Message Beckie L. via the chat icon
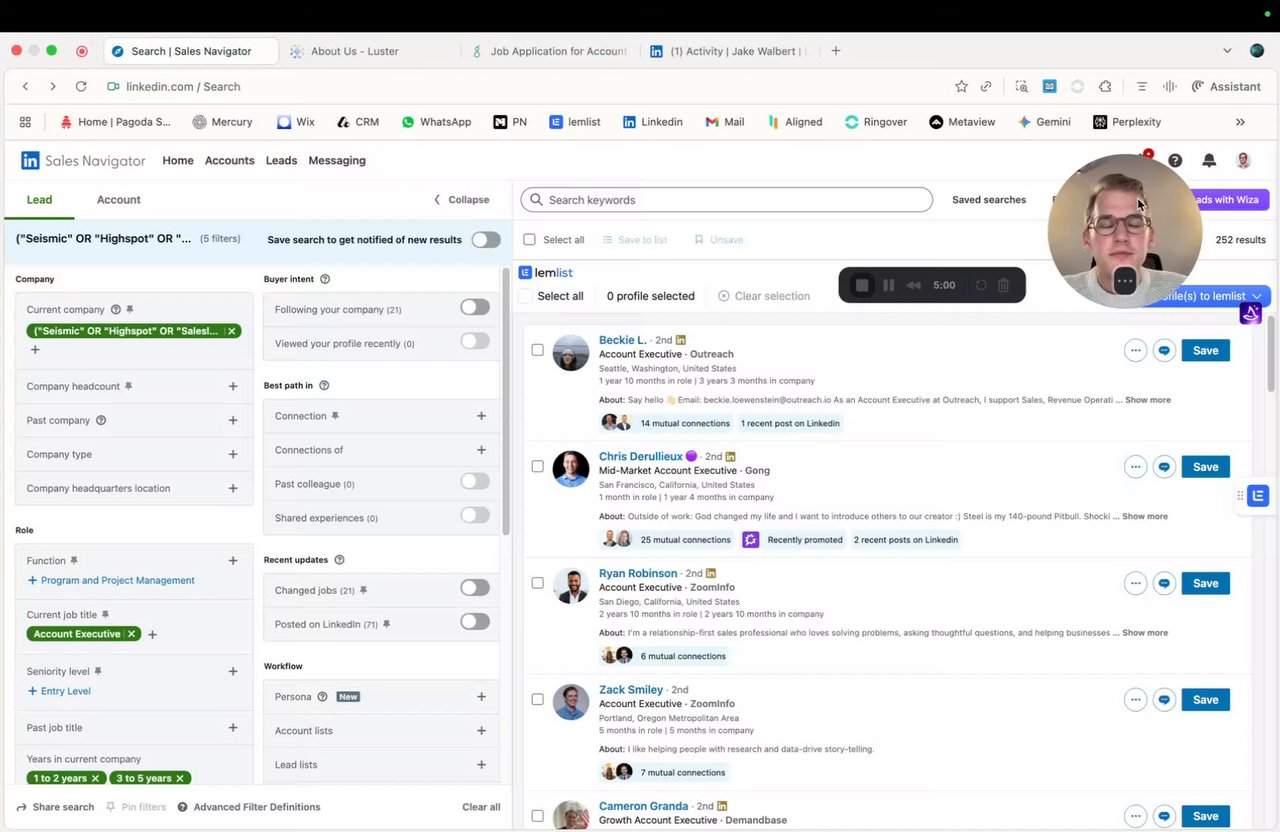Viewport: 1280px width, 832px height. pyautogui.click(x=1164, y=350)
